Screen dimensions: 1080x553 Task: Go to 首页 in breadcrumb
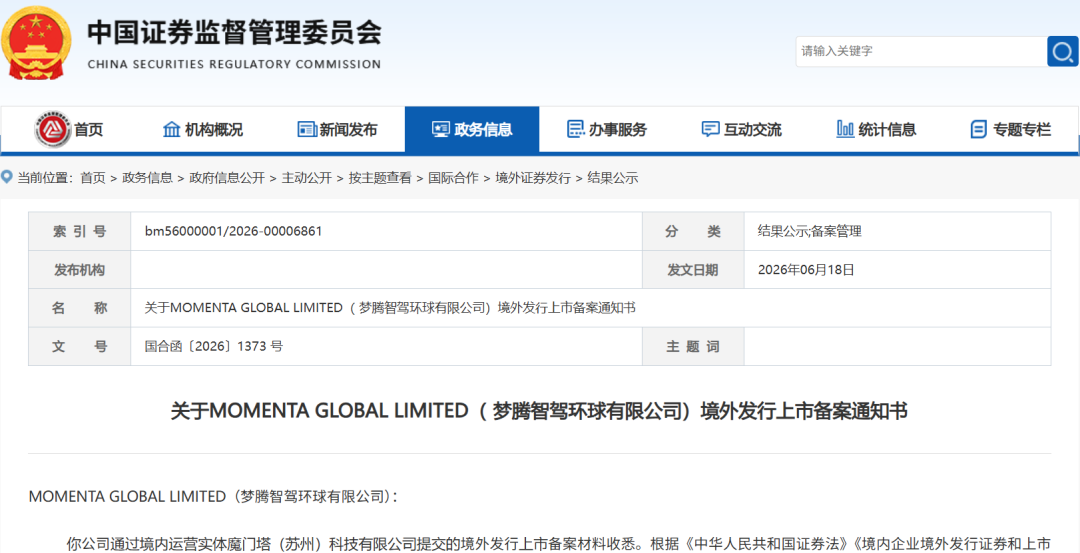pyautogui.click(x=93, y=178)
